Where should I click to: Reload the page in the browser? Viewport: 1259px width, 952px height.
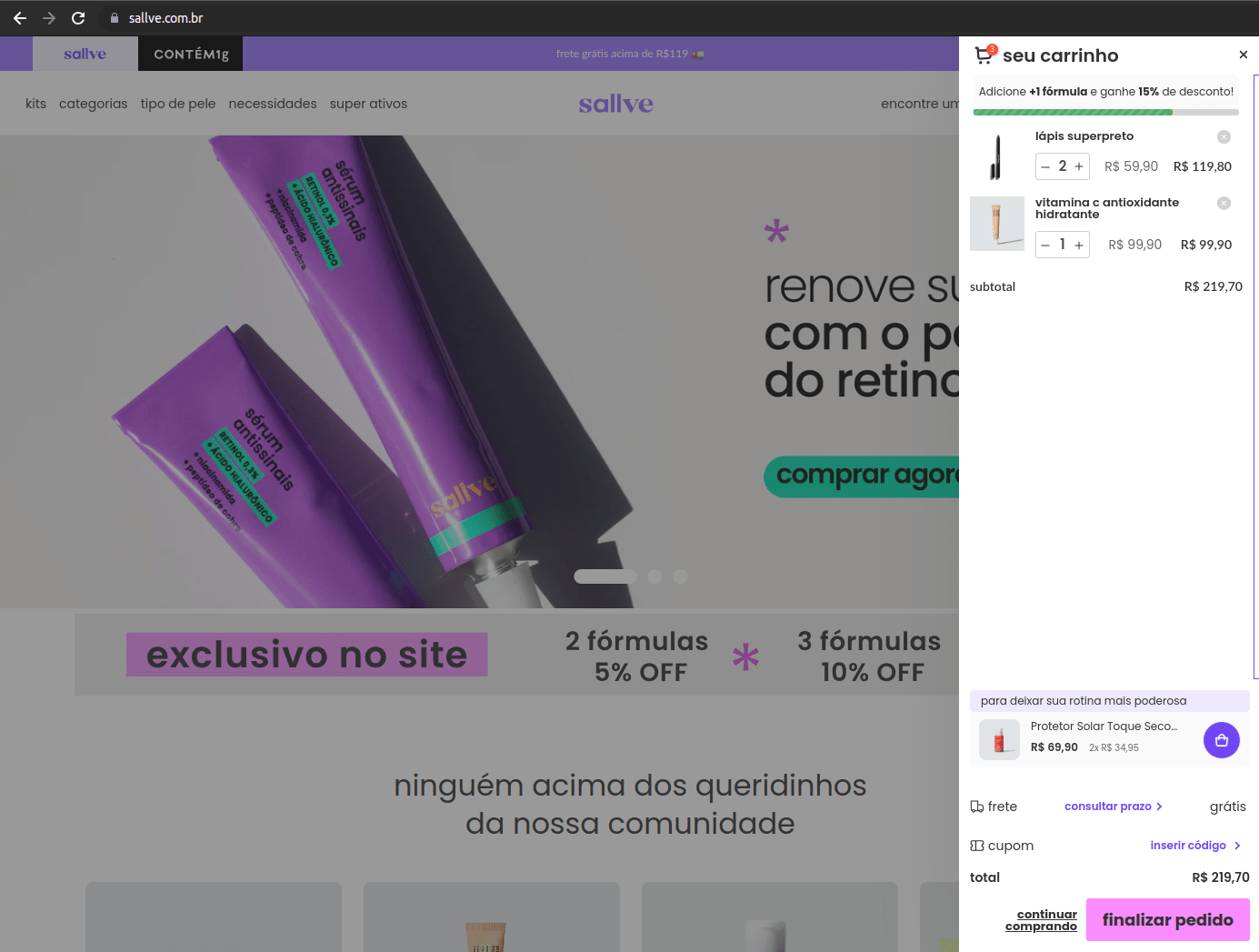[78, 18]
